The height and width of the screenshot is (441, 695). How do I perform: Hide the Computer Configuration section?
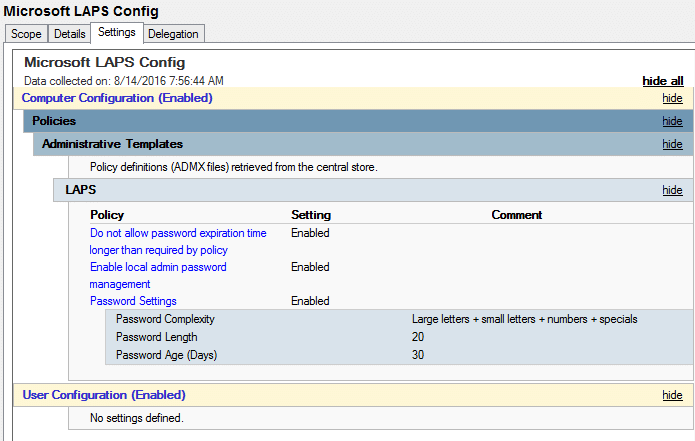672,98
